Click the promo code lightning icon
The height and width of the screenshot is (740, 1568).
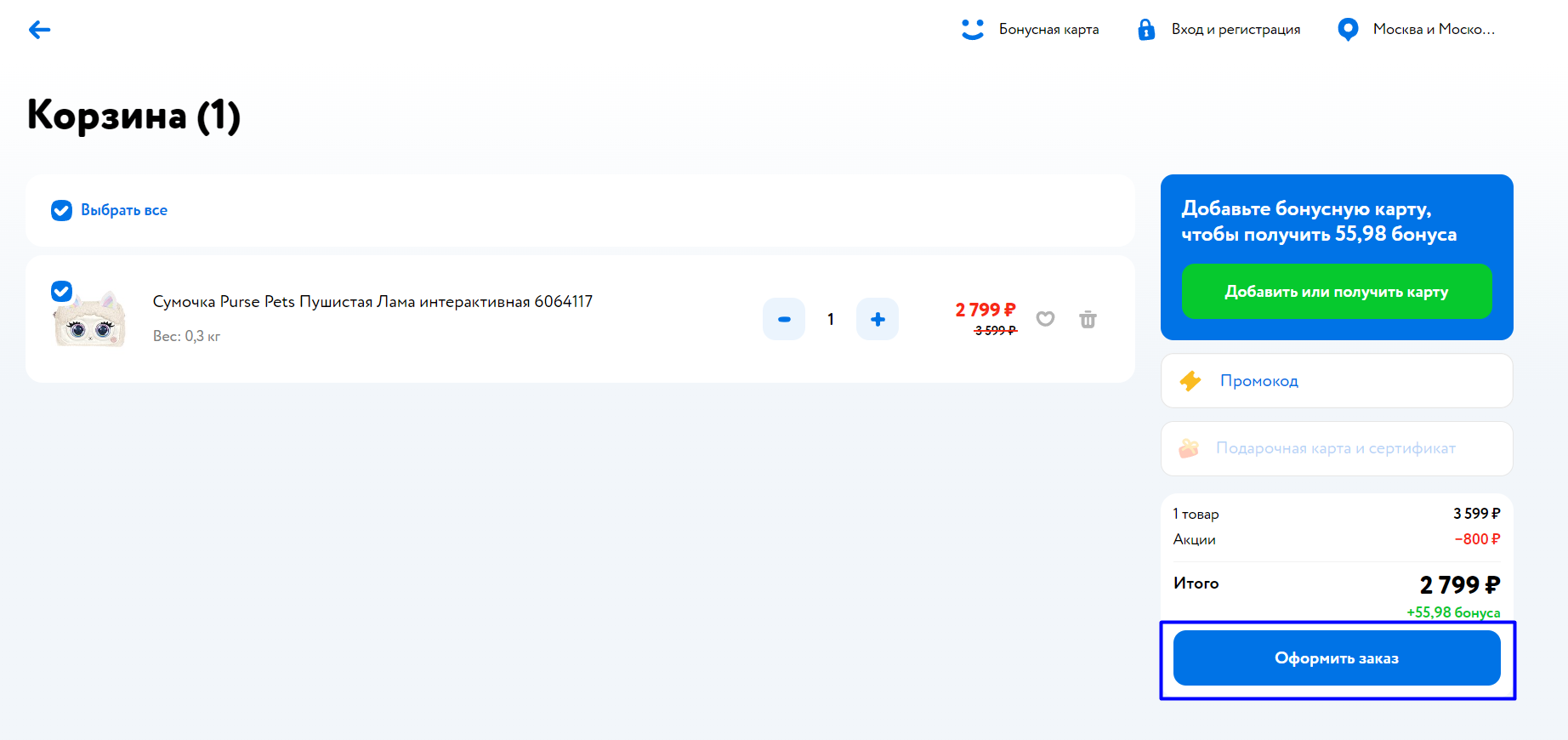click(1190, 381)
